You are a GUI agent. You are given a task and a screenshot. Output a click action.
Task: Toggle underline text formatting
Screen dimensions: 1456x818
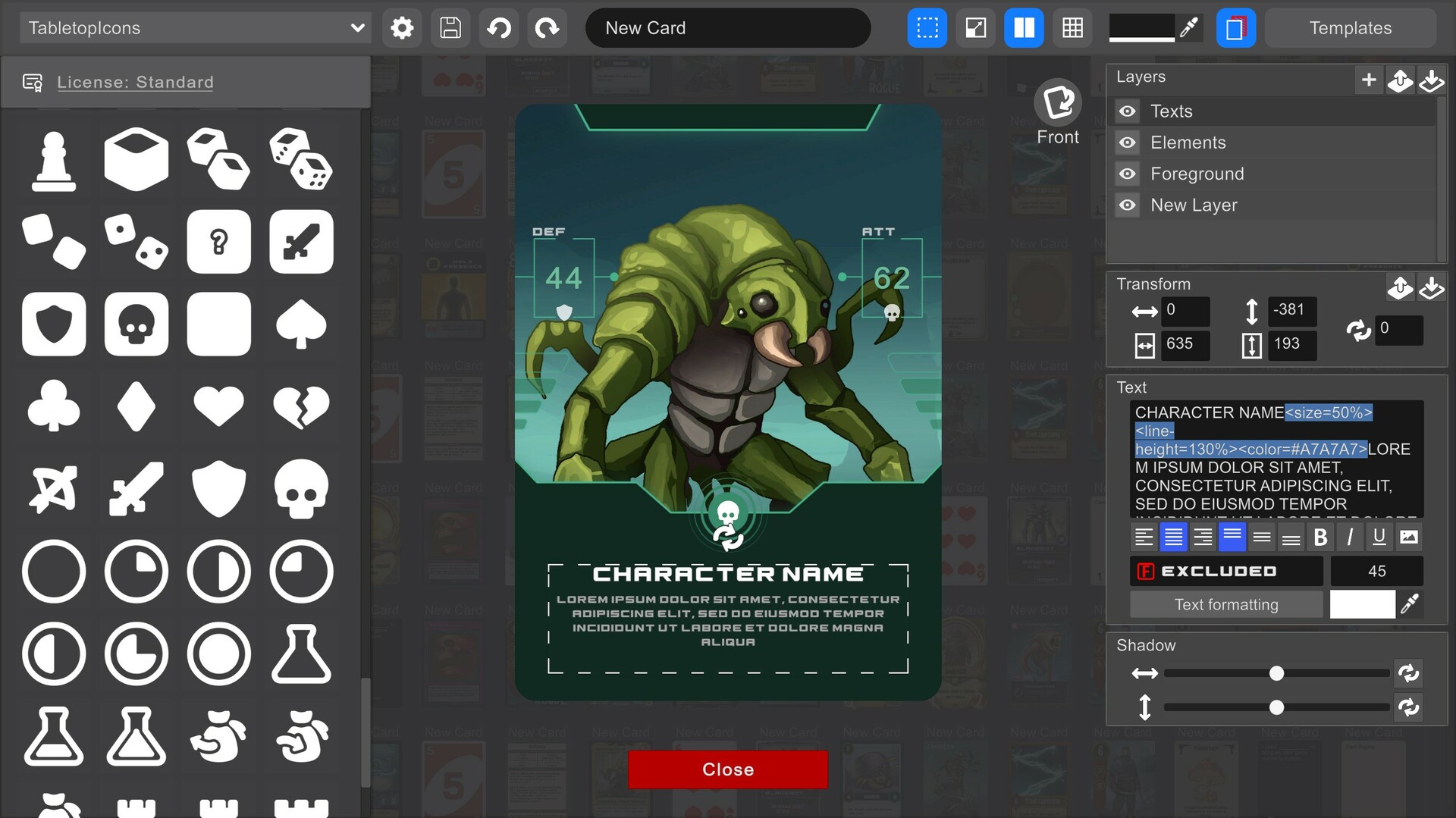coord(1379,537)
